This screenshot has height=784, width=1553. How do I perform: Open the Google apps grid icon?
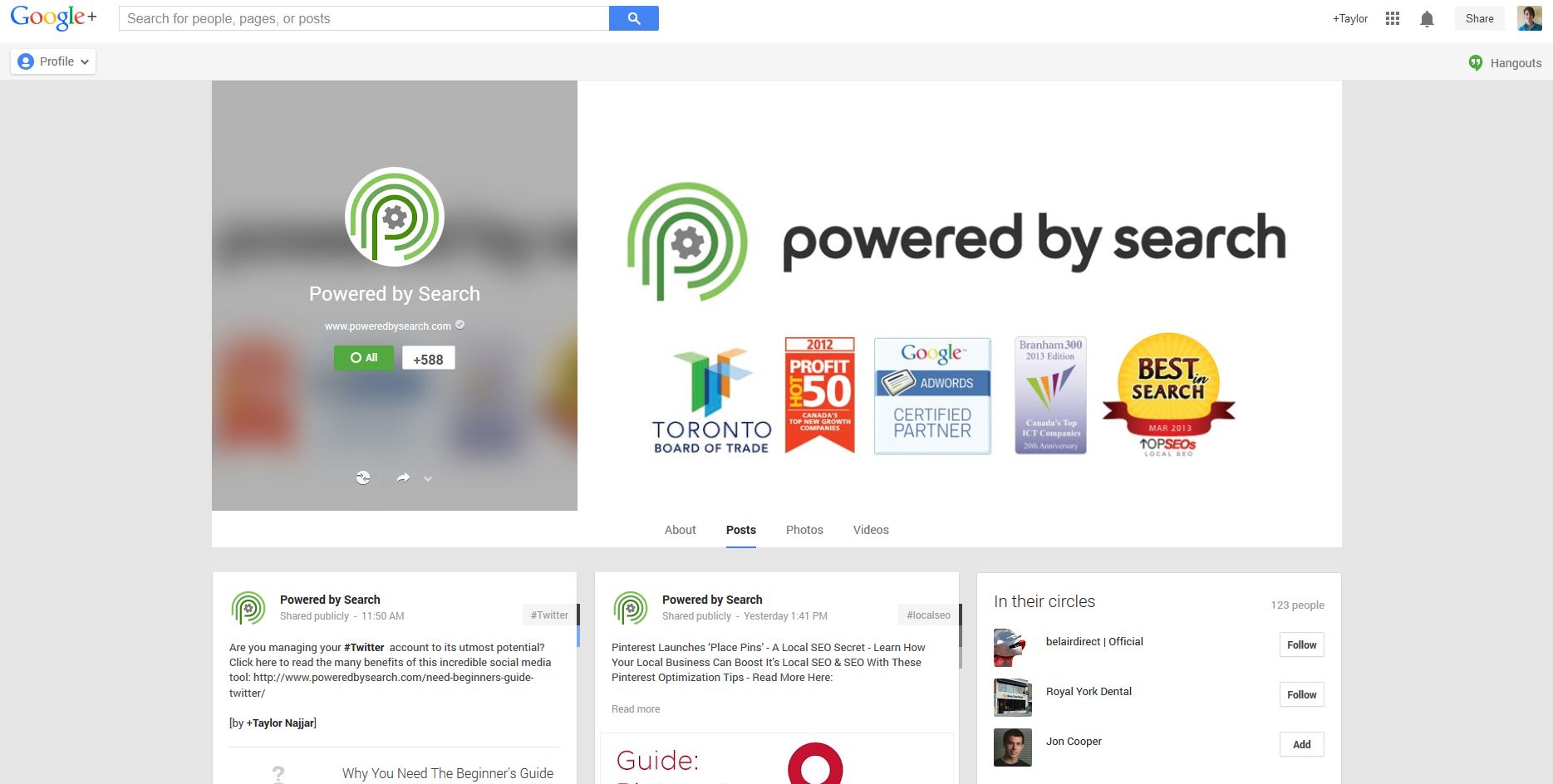click(x=1393, y=18)
